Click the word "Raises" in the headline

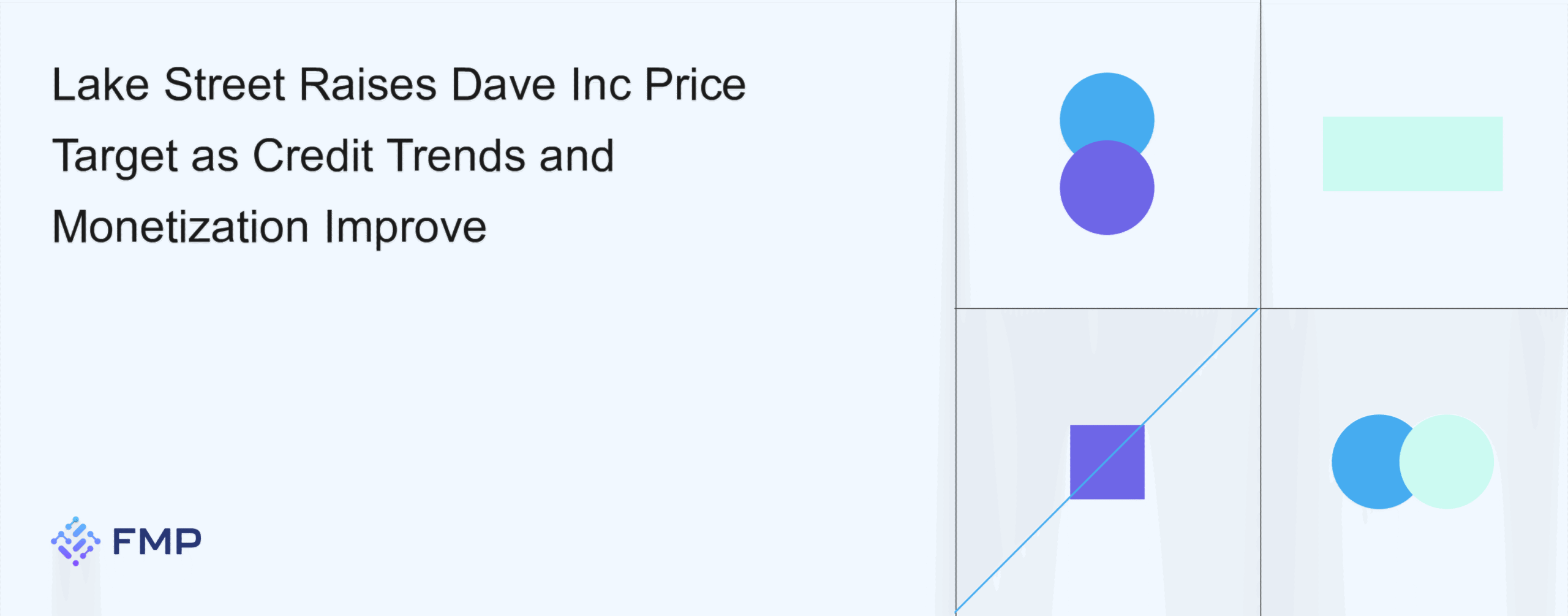(368, 85)
